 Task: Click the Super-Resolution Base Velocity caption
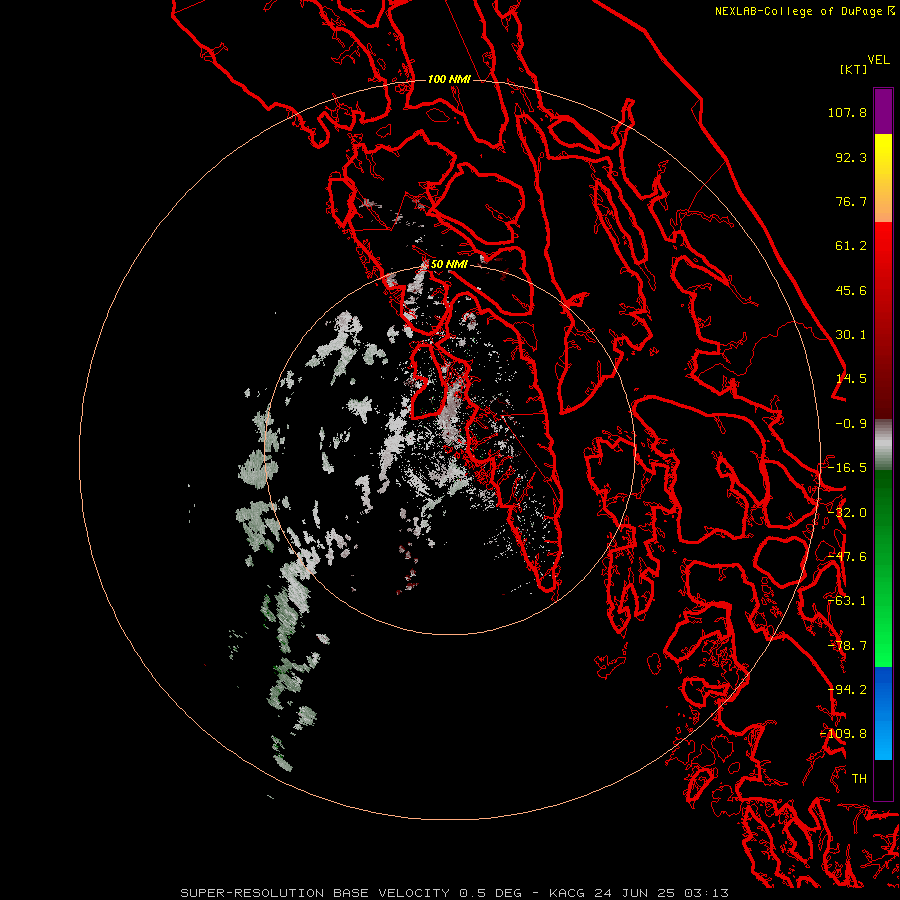[455, 893]
